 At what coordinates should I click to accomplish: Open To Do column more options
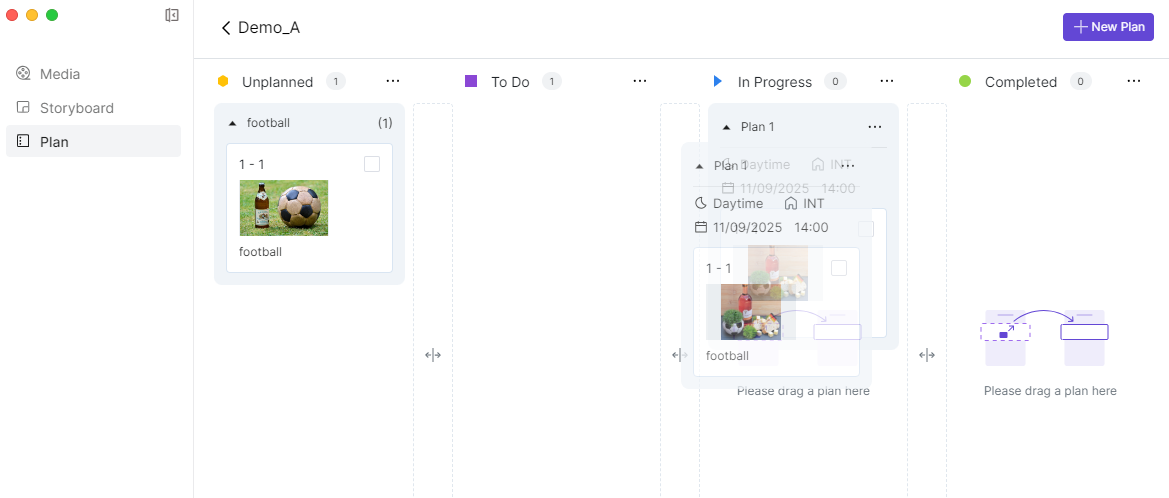pos(640,81)
